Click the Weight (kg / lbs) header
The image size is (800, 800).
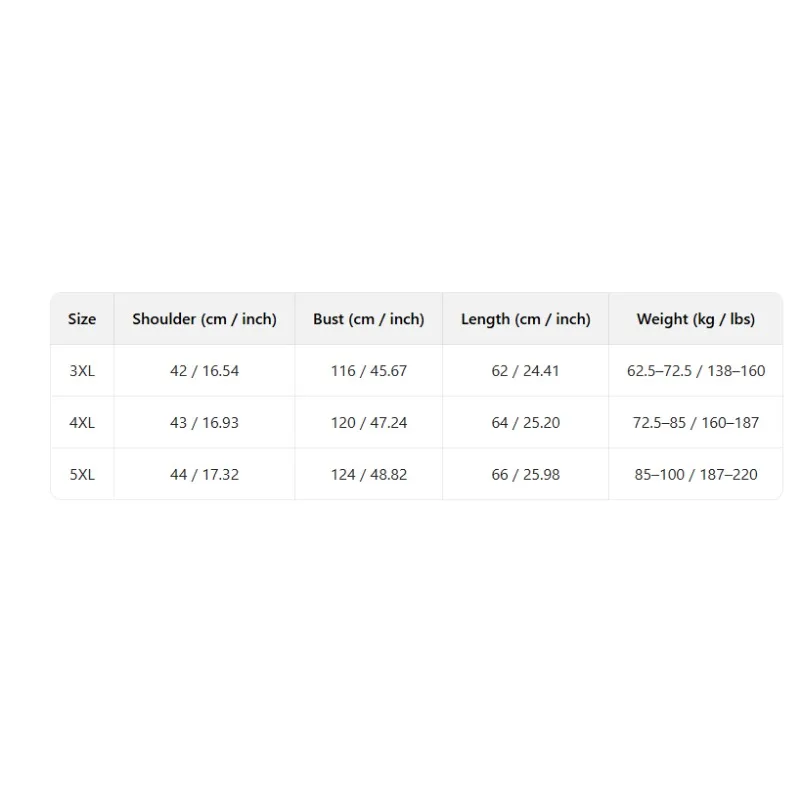coord(696,319)
